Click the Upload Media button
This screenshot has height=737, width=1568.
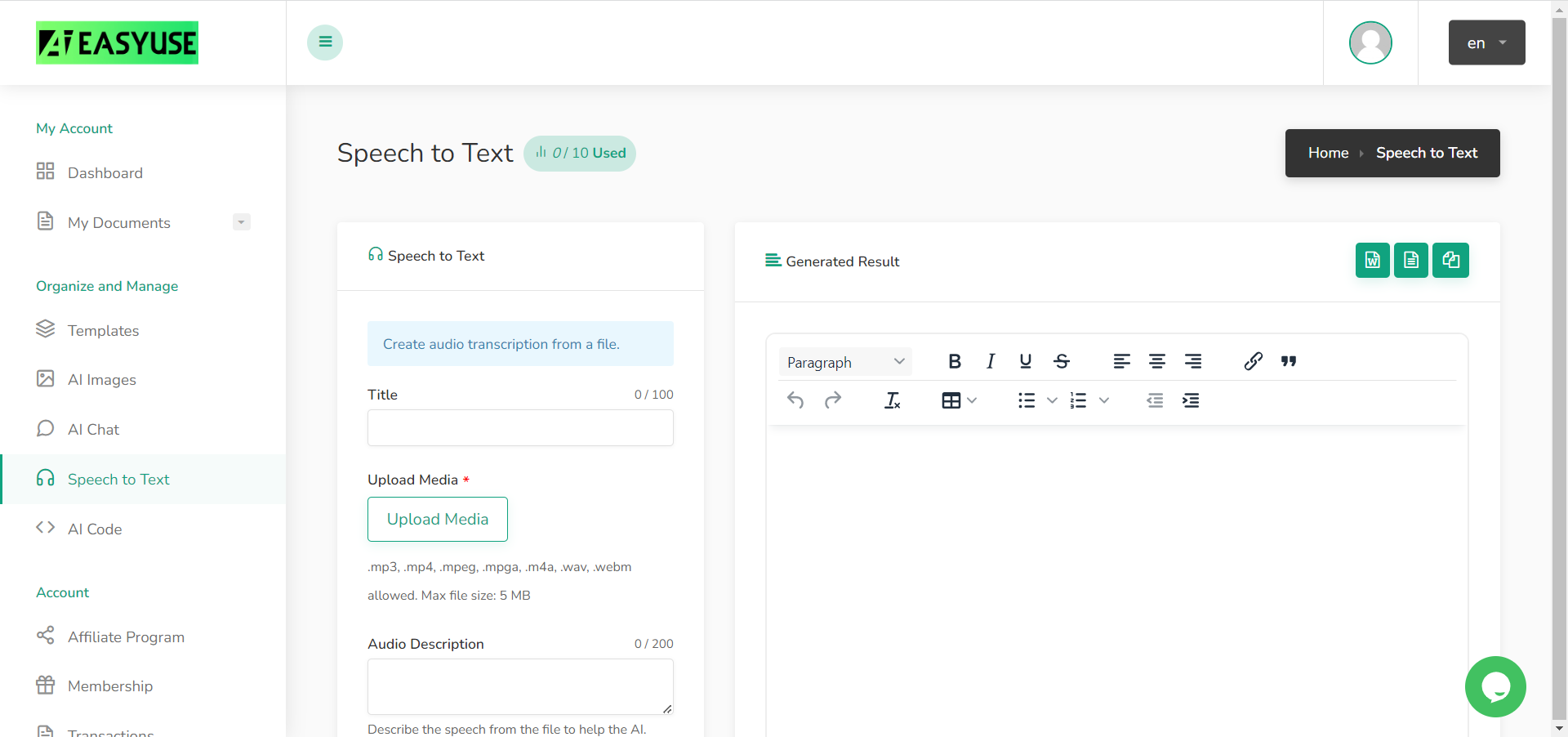coord(438,519)
